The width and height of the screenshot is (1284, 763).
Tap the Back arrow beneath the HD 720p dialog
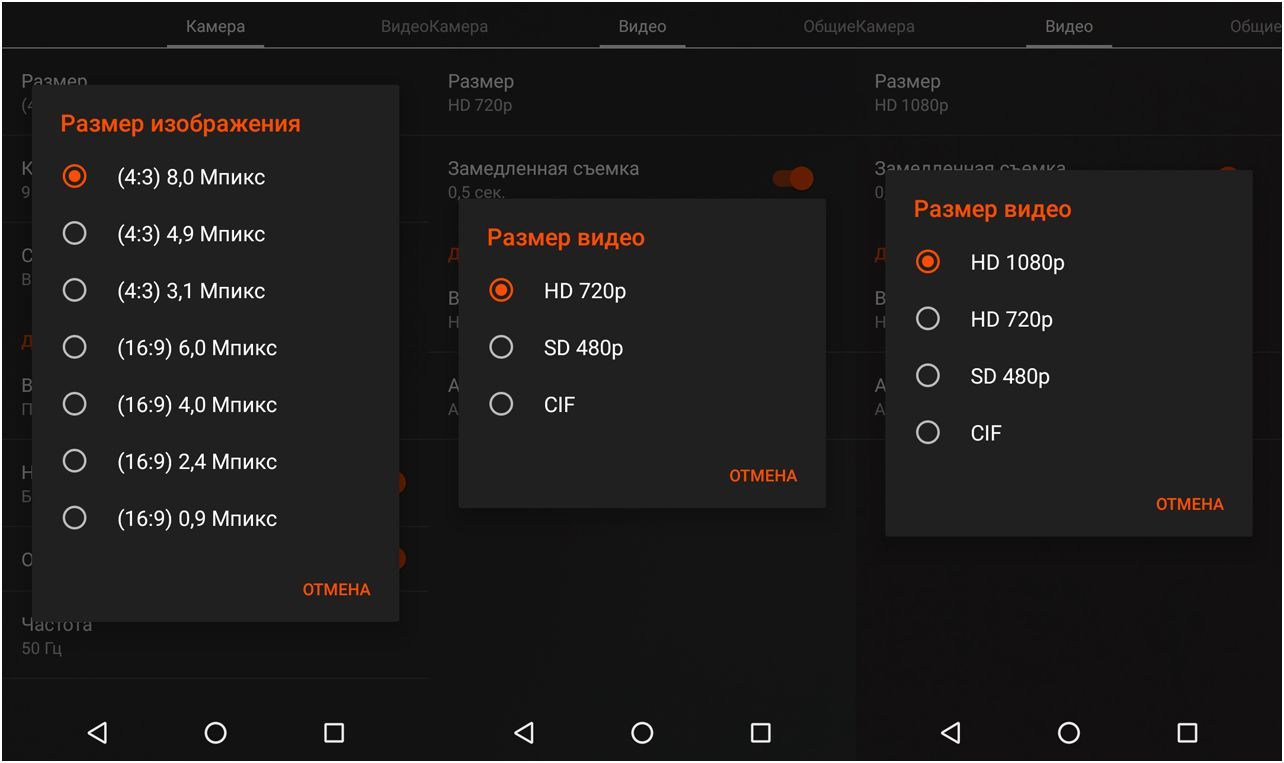pos(524,732)
